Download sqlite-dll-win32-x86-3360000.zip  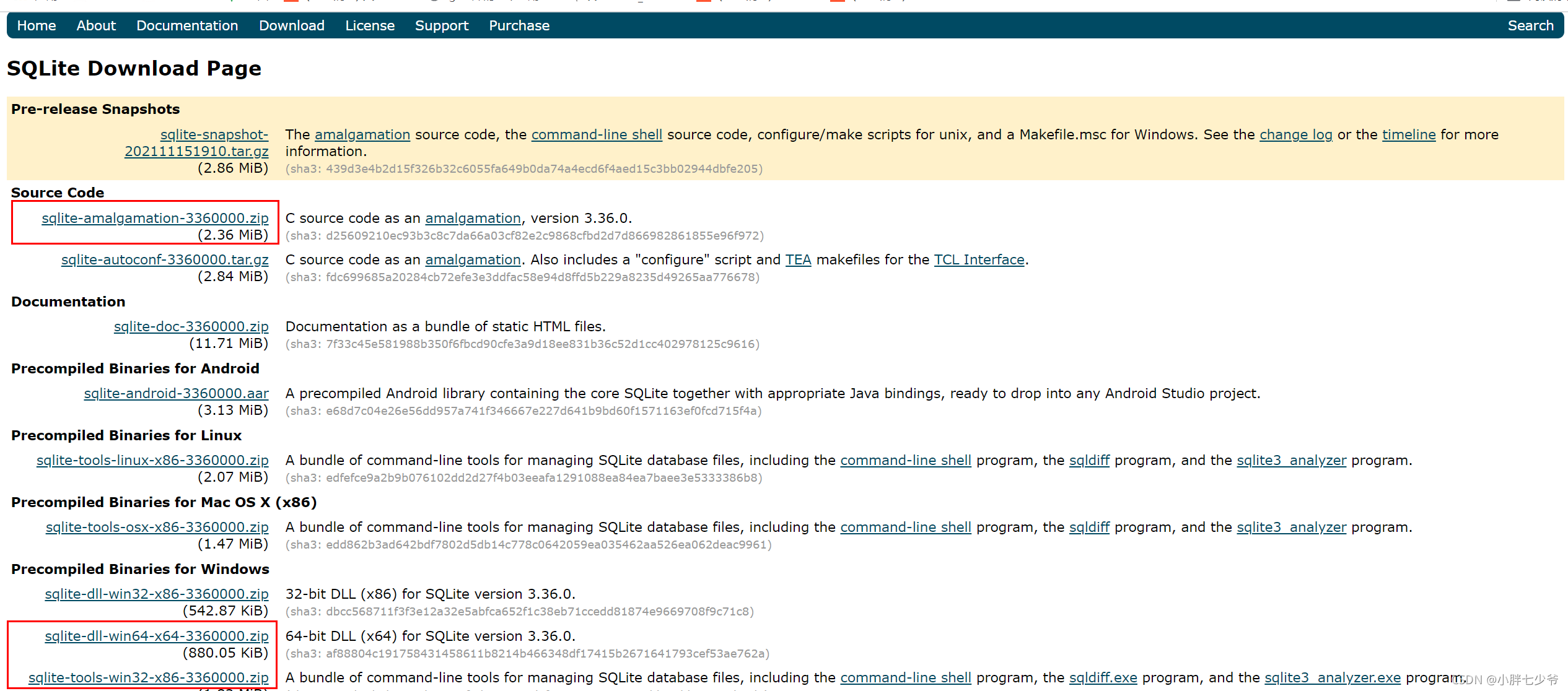[x=156, y=594]
